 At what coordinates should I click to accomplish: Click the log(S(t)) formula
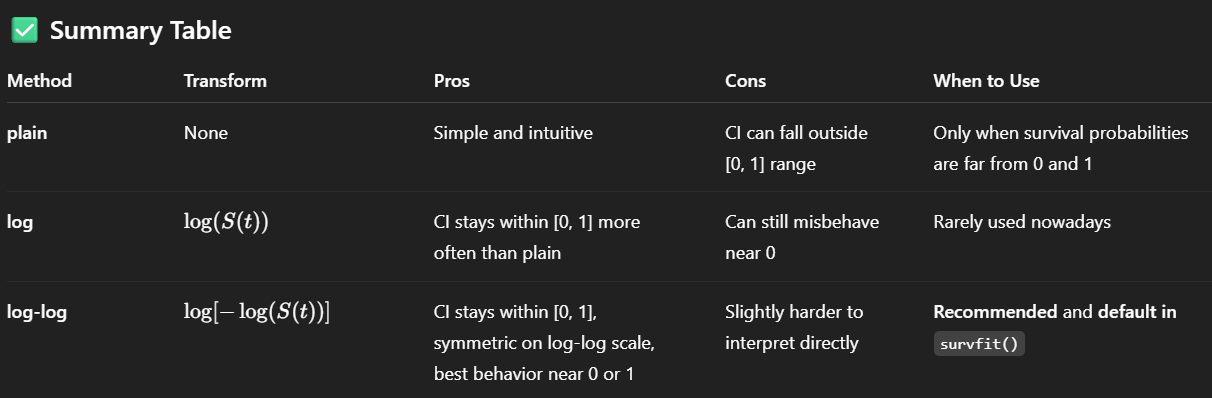click(x=226, y=222)
